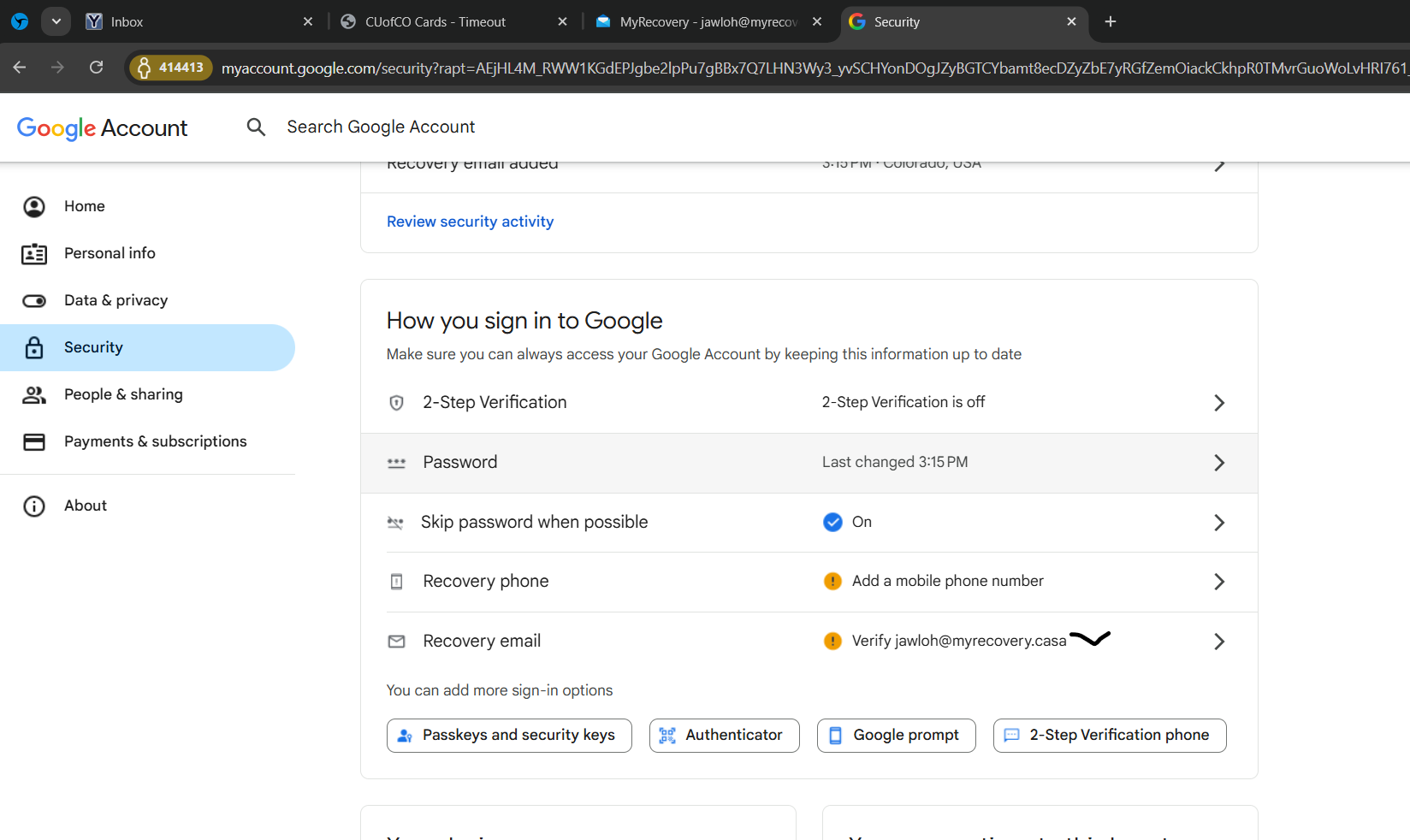Expand the Password row chevron
The image size is (1410, 840).
click(1219, 463)
